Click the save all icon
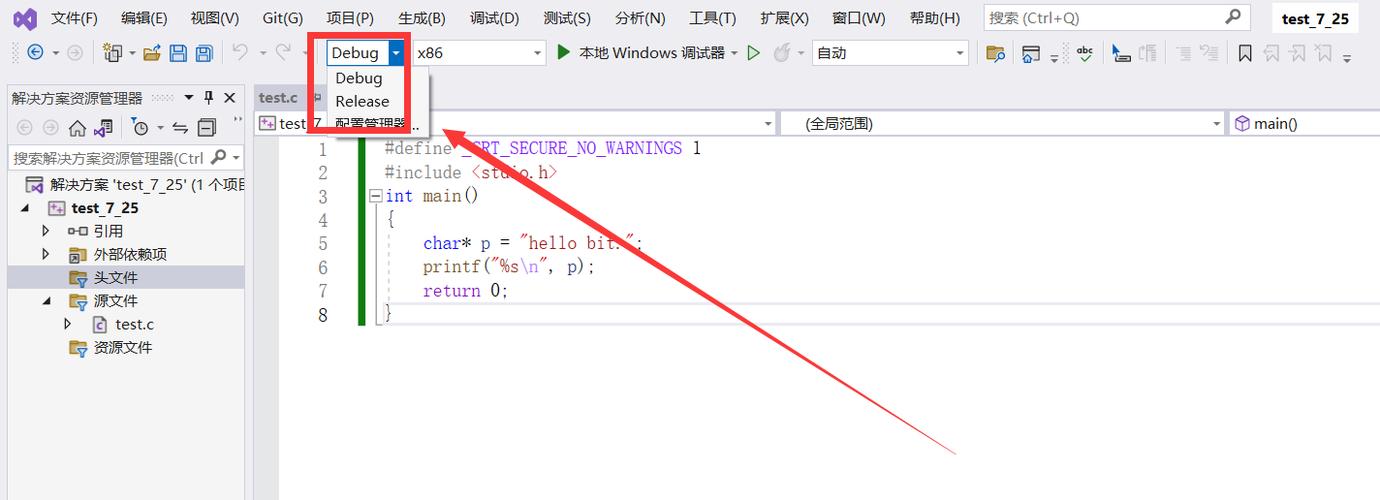Viewport: 1380px width, 500px height. (x=204, y=53)
